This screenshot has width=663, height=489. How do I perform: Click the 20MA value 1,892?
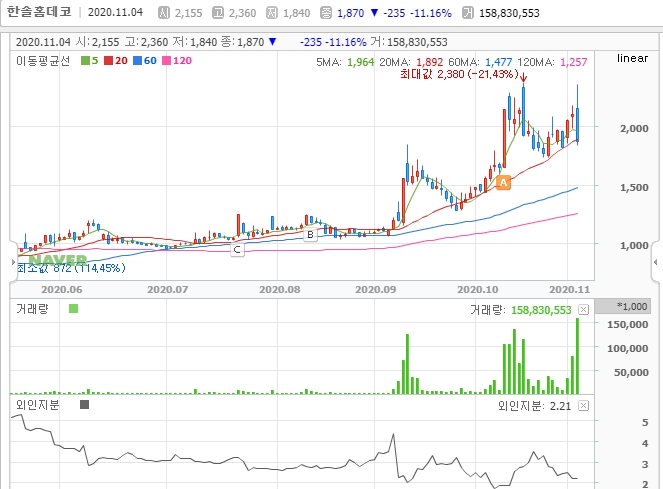[x=430, y=62]
